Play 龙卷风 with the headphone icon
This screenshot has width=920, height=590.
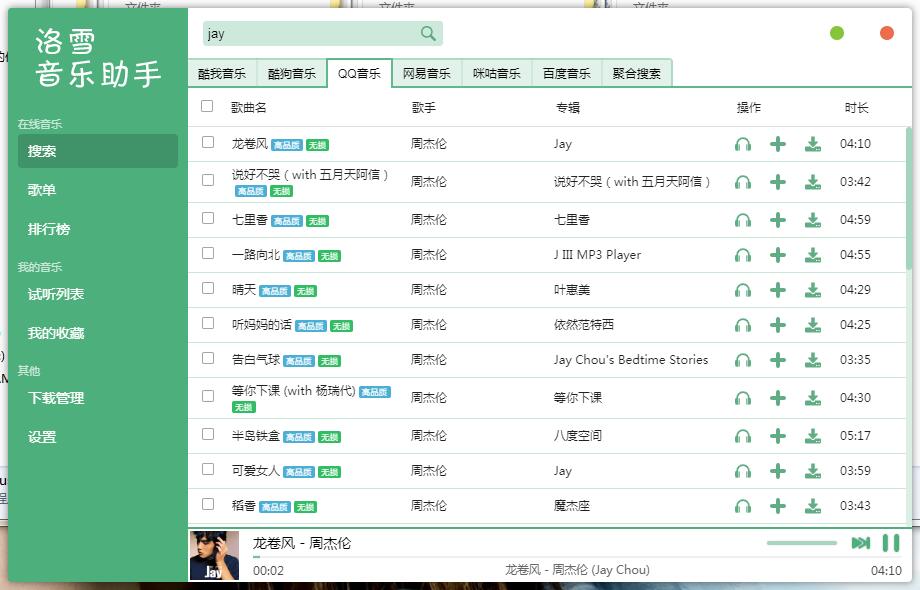click(743, 144)
